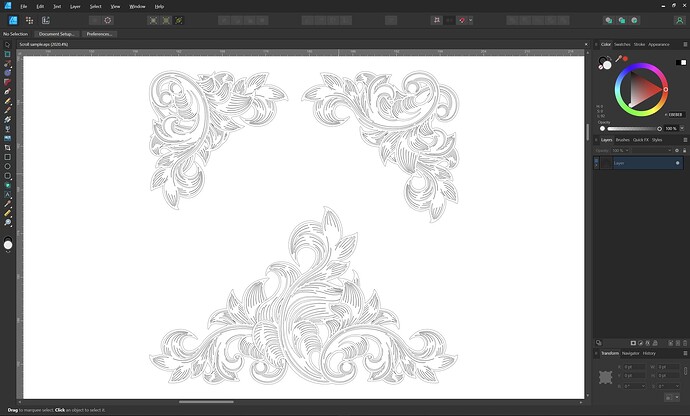Select the Move tool
This screenshot has height=416, width=690.
[x=7, y=45]
